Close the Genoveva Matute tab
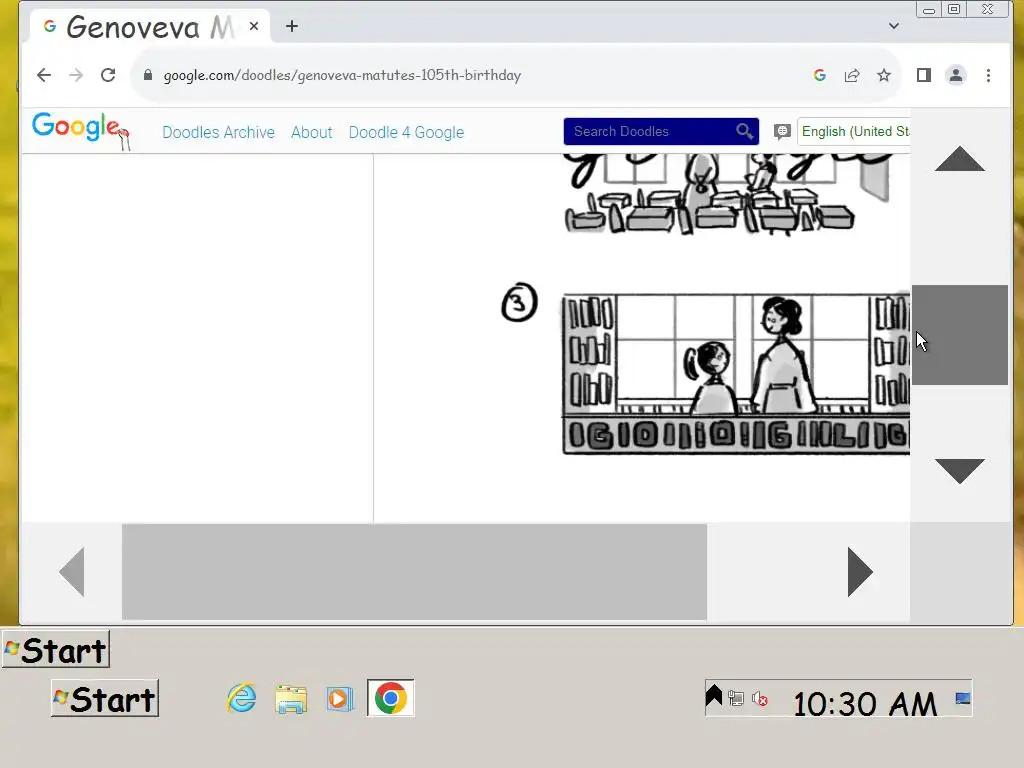The width and height of the screenshot is (1024, 768). 254,26
